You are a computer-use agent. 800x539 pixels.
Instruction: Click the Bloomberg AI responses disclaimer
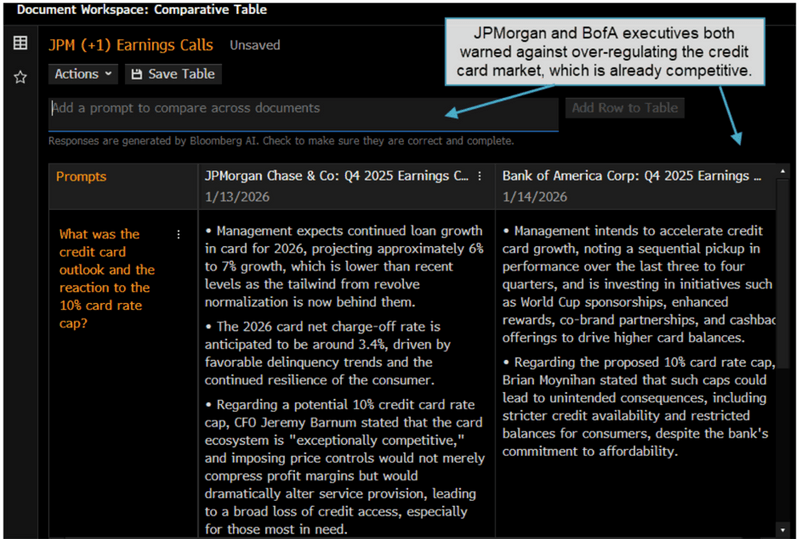tap(281, 141)
